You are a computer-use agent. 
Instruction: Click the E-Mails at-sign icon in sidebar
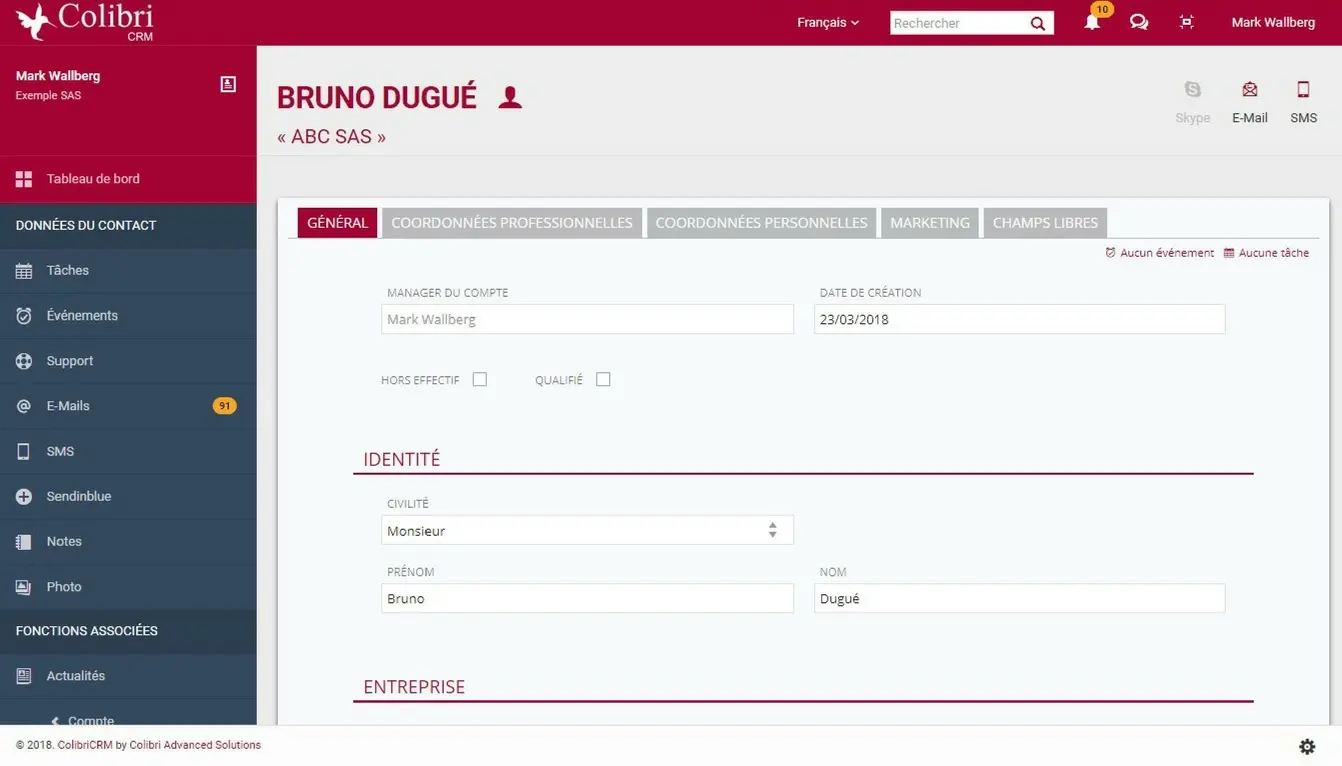pos(24,406)
